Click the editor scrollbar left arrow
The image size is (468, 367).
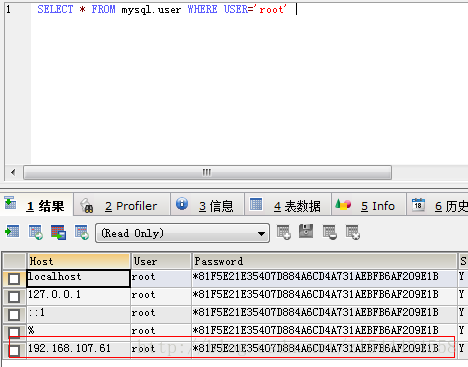tap(13, 172)
